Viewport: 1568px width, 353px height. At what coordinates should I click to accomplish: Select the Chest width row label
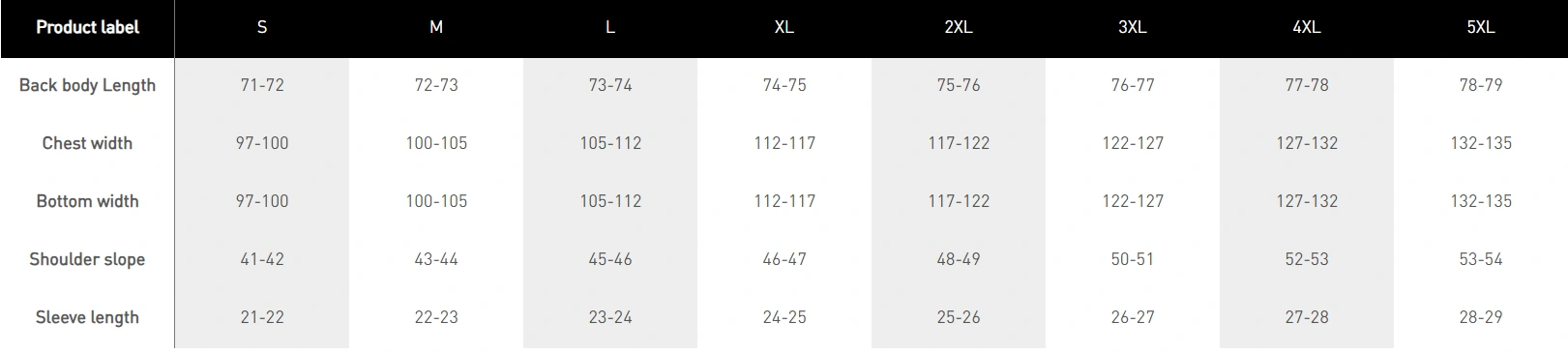[x=87, y=143]
